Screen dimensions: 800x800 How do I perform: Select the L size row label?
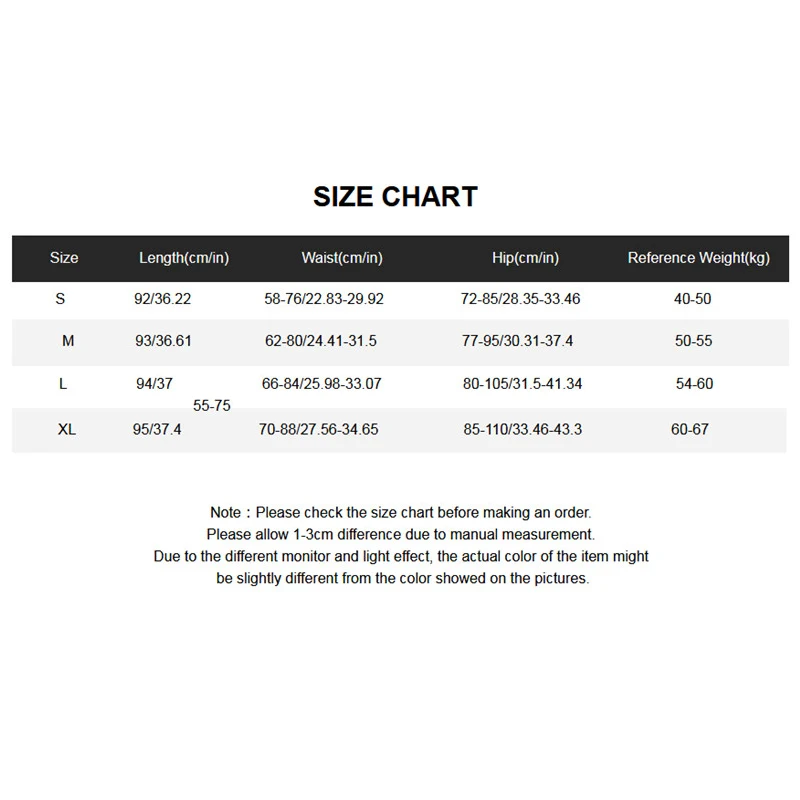[x=63, y=383]
